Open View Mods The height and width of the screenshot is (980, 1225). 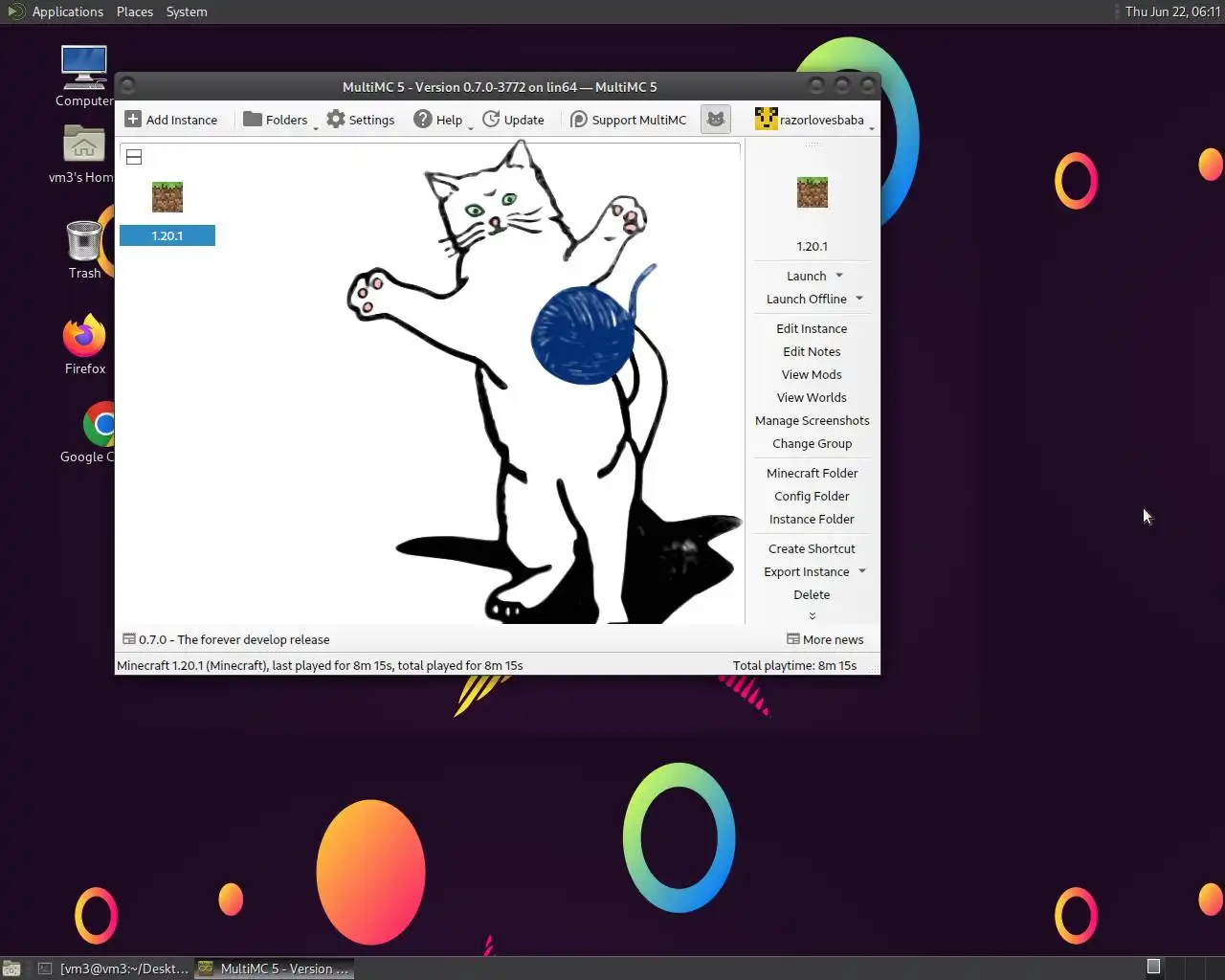[x=812, y=374]
